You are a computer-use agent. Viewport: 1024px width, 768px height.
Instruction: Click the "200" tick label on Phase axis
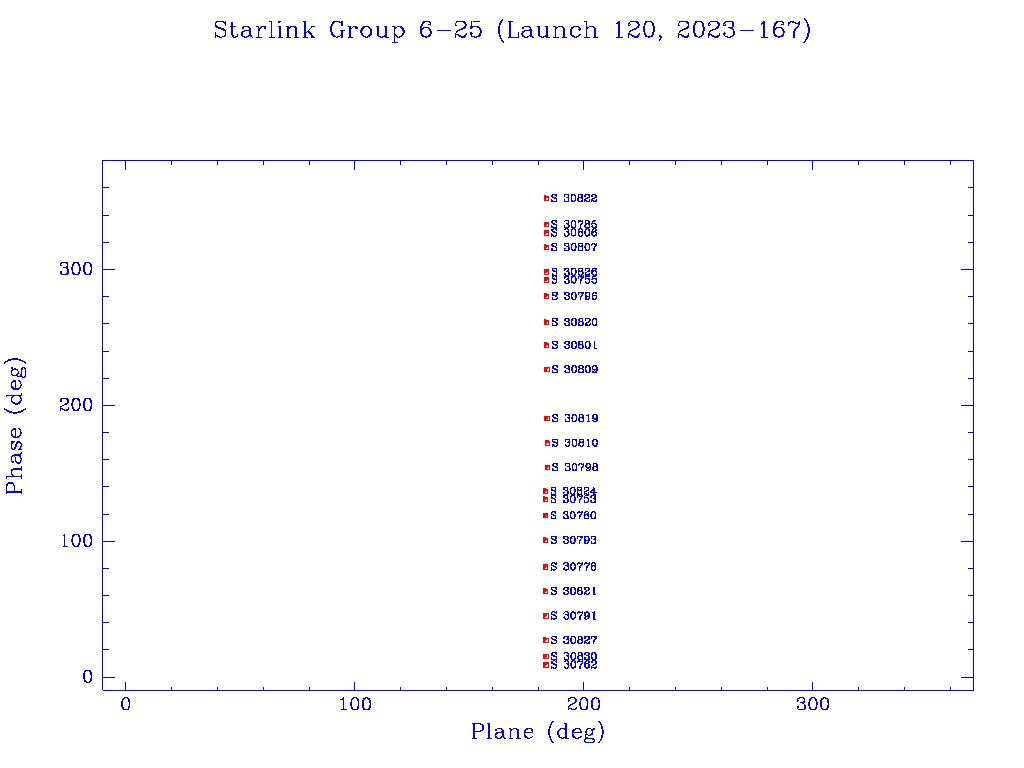pyautogui.click(x=76, y=405)
